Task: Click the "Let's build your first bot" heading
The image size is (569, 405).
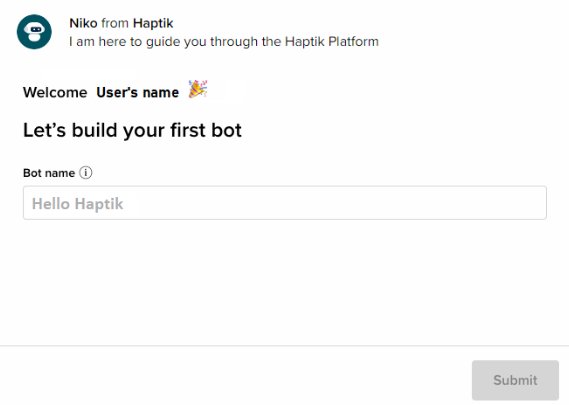Action: click(132, 130)
